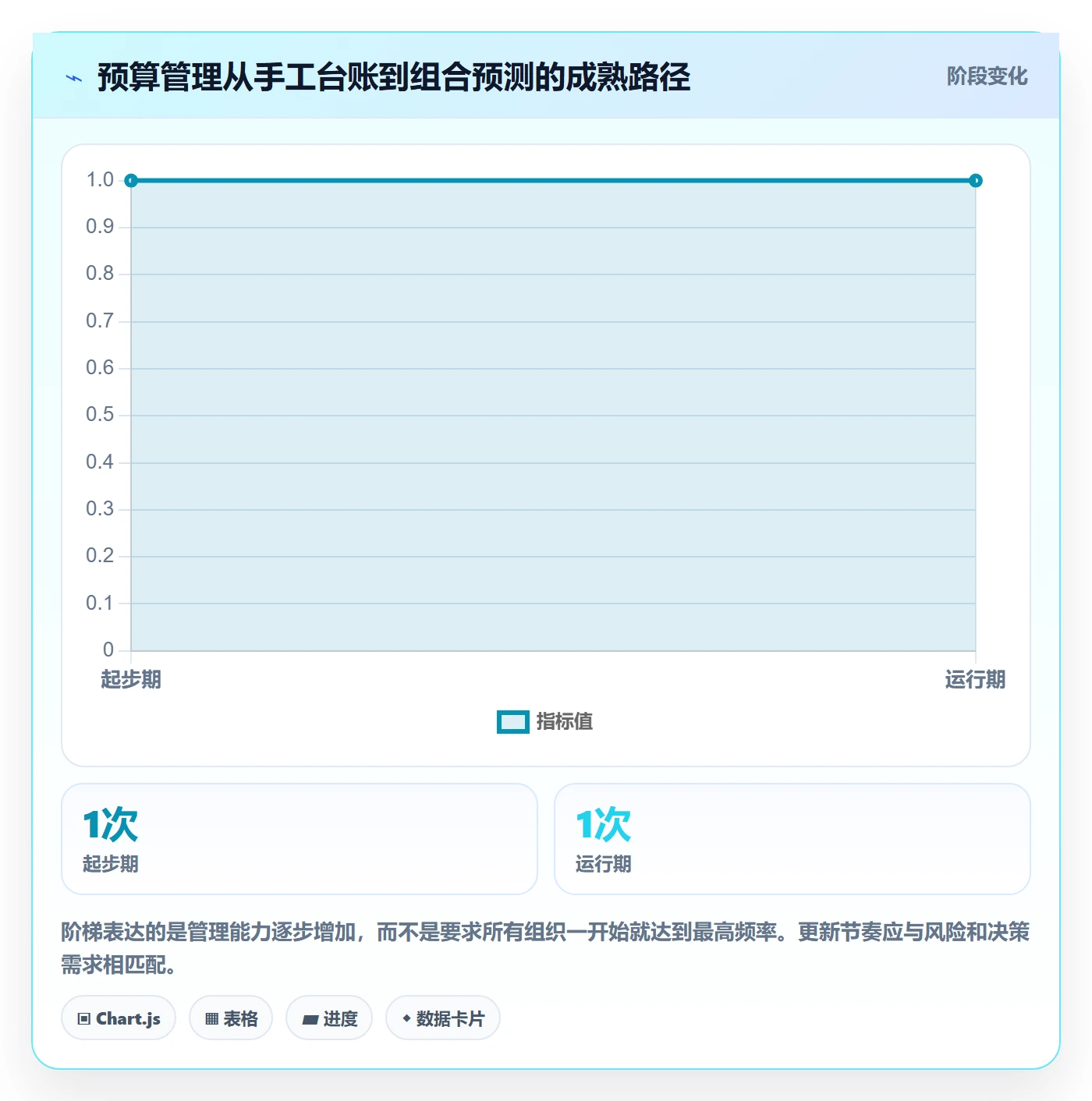Click the grid icon in 表格 chip
This screenshot has height=1101, width=1092.
tap(211, 1019)
